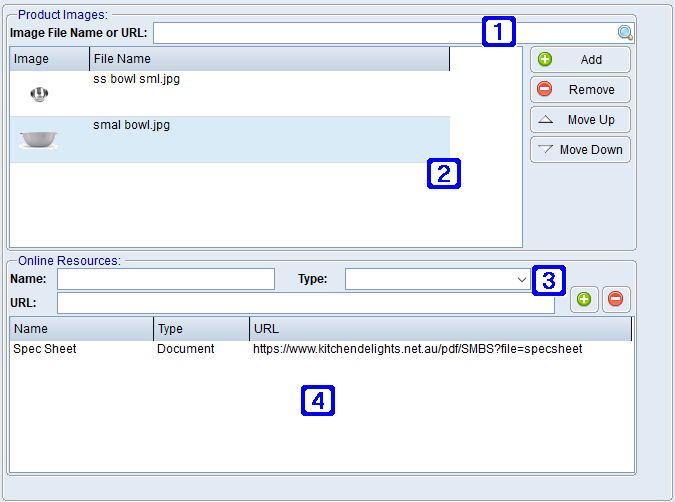The height and width of the screenshot is (502, 675).
Task: Click the File Name column header
Action: 268,59
